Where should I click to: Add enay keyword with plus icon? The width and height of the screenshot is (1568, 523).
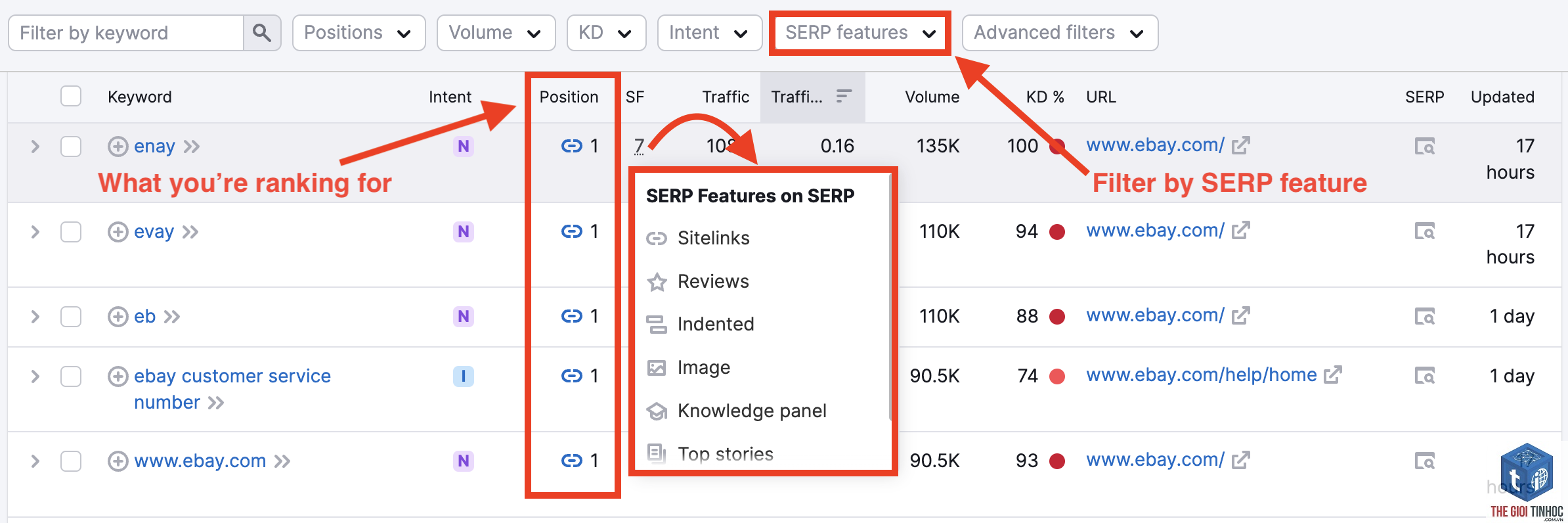click(118, 146)
